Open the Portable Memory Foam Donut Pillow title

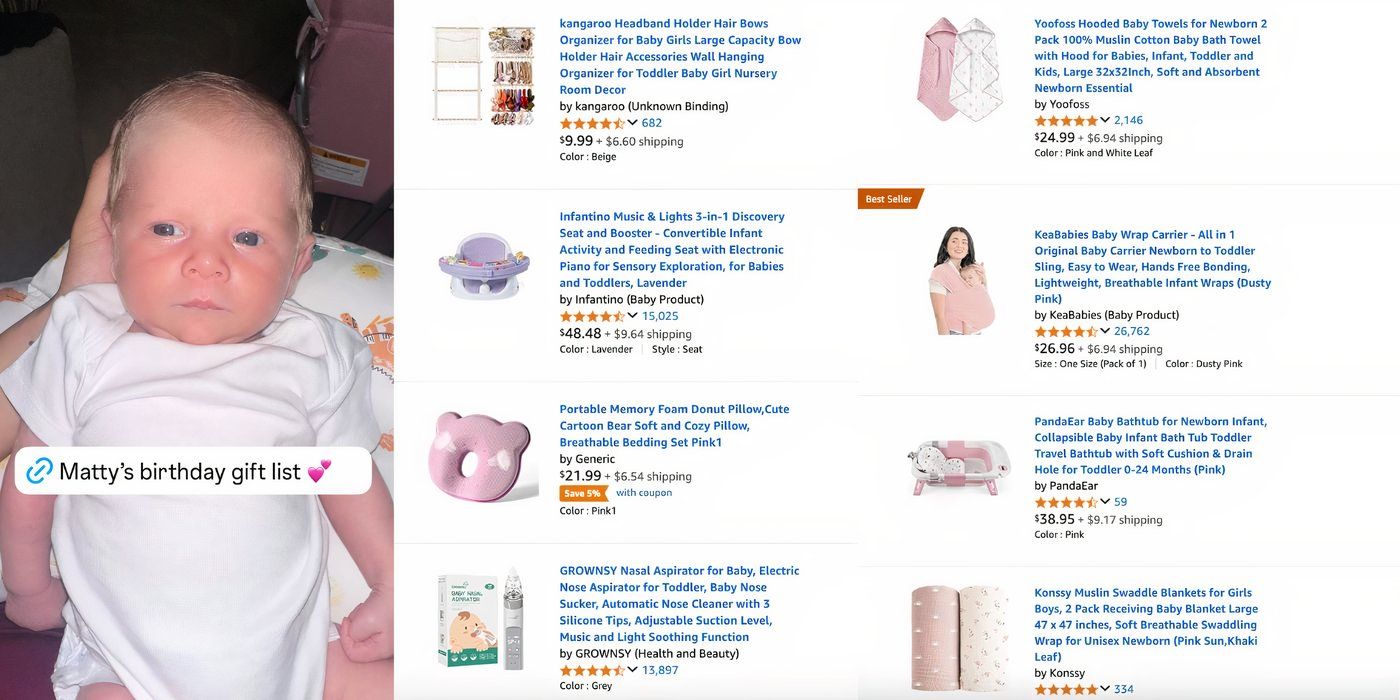pos(674,426)
